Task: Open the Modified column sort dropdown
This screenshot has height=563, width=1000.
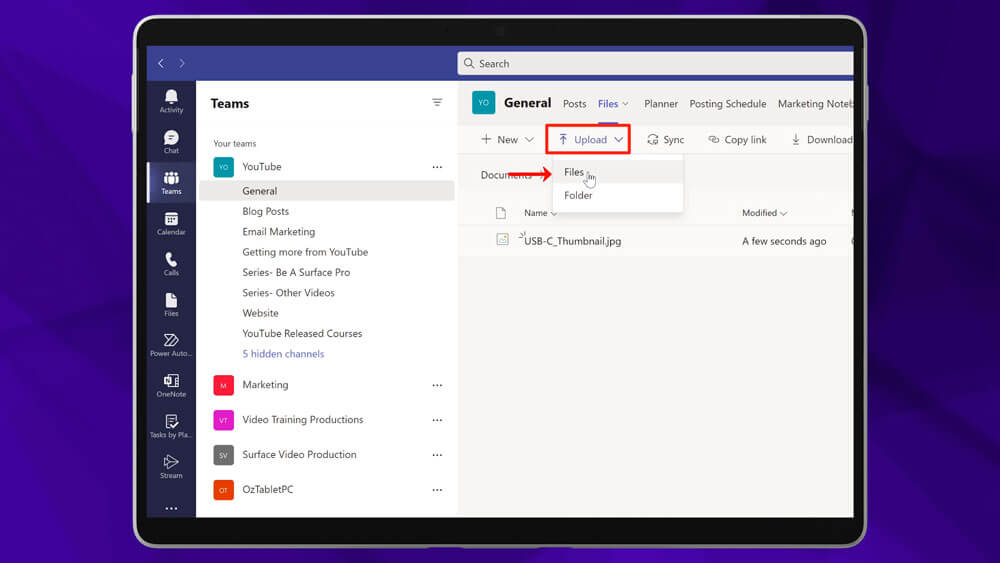Action: point(764,213)
